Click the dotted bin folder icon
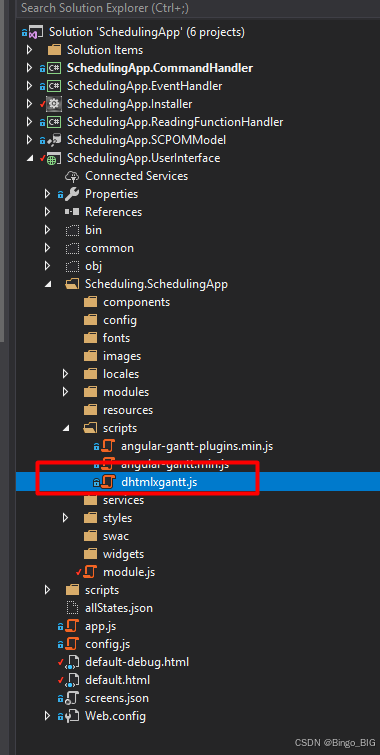The image size is (380, 755). [x=72, y=230]
